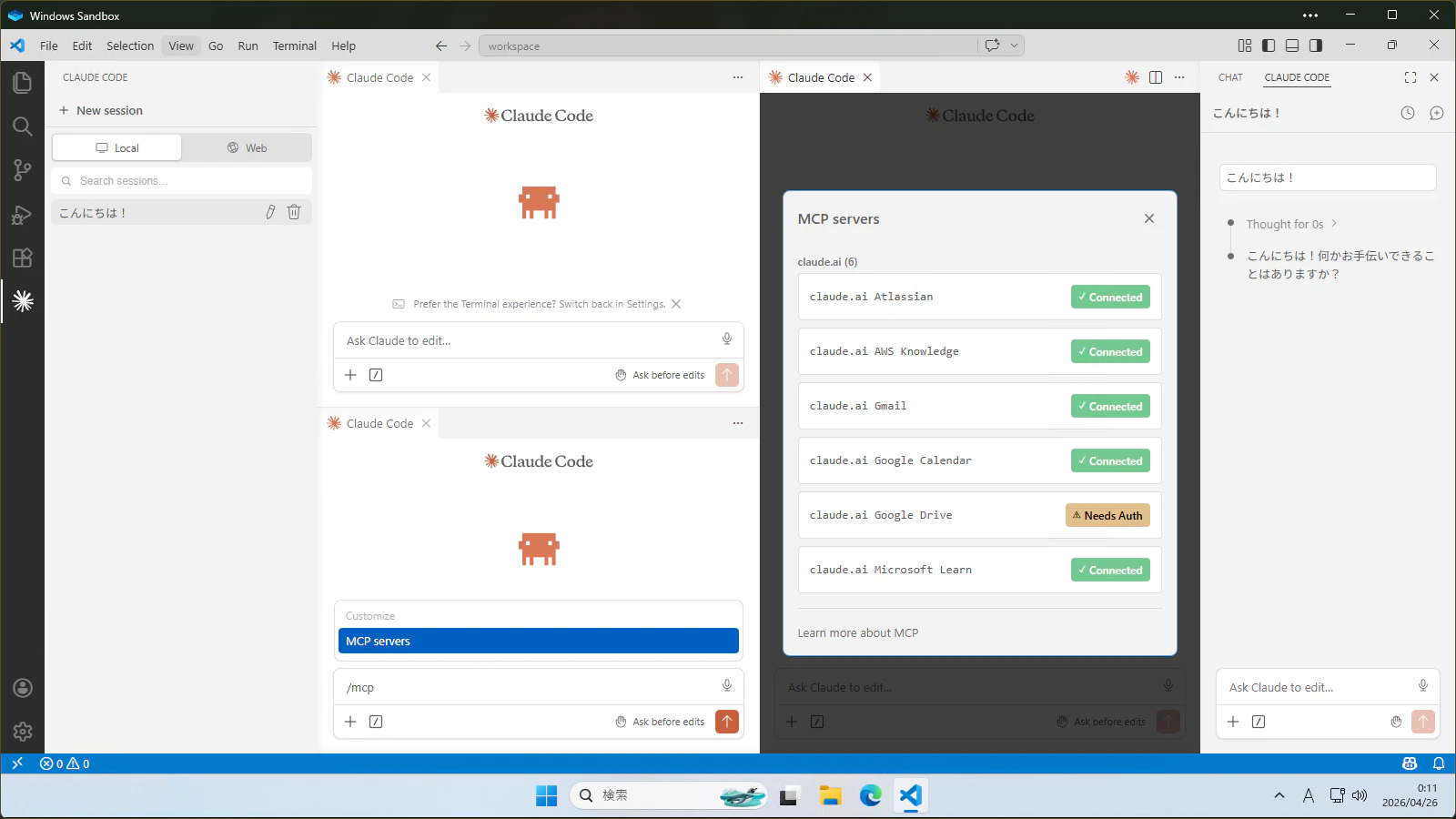Open the Search view in activity bar
The image size is (1456, 819).
[22, 126]
